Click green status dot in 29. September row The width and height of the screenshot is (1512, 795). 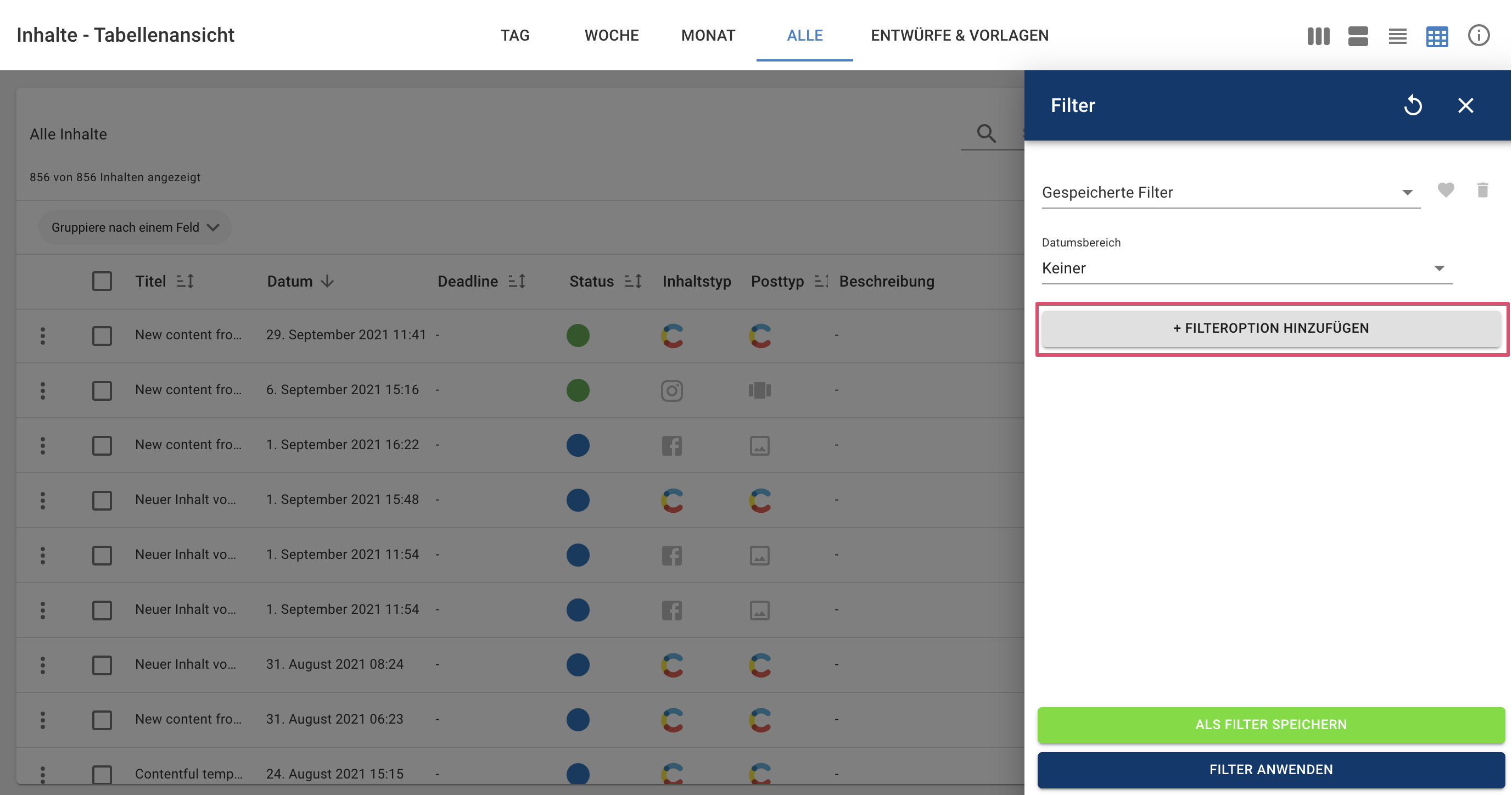coord(578,335)
